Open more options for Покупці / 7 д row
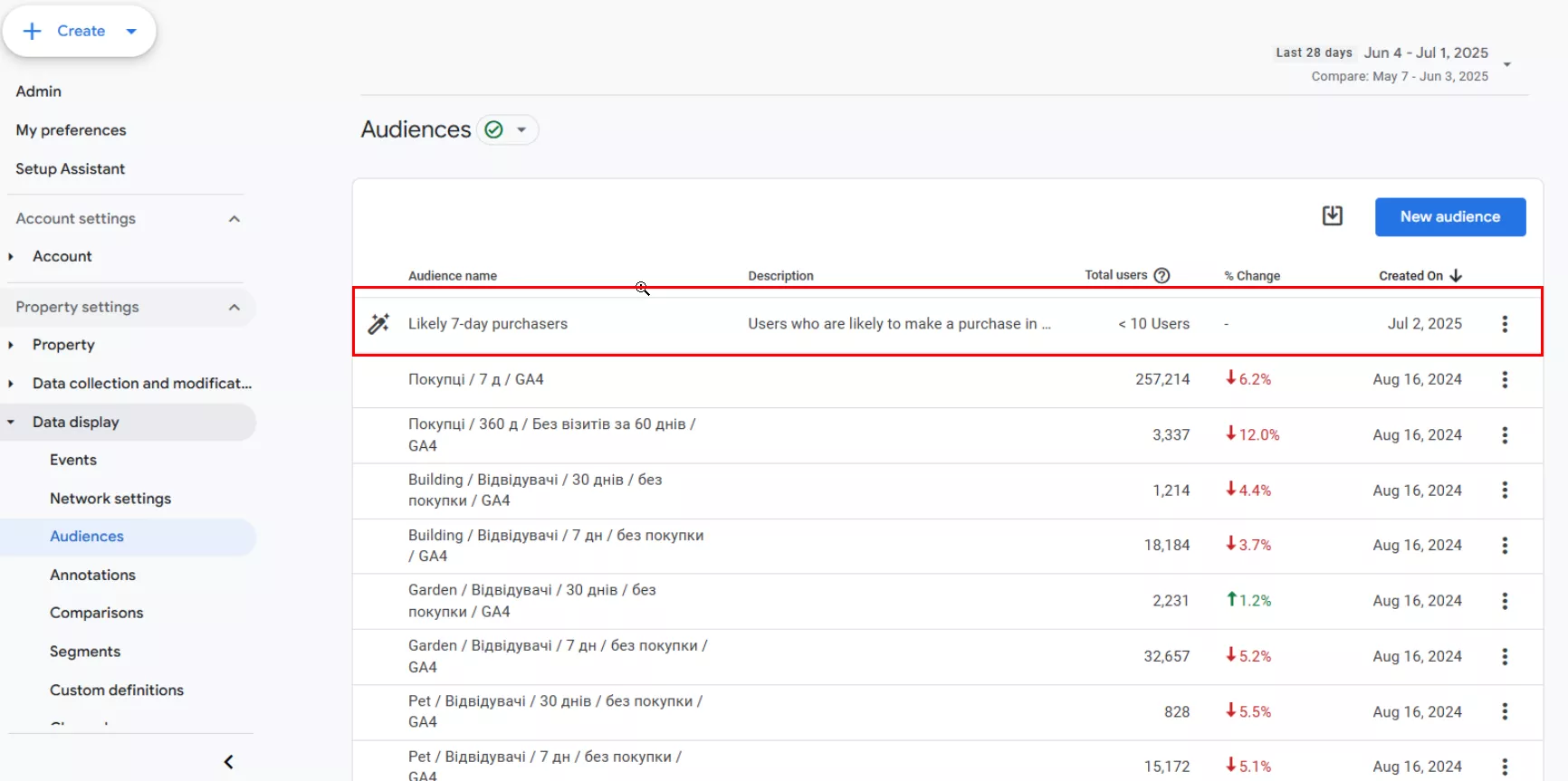The height and width of the screenshot is (781, 1568). coord(1504,380)
